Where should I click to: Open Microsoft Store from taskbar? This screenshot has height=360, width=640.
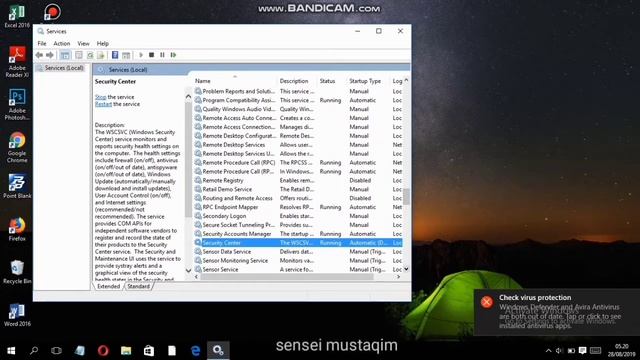click(x=149, y=351)
